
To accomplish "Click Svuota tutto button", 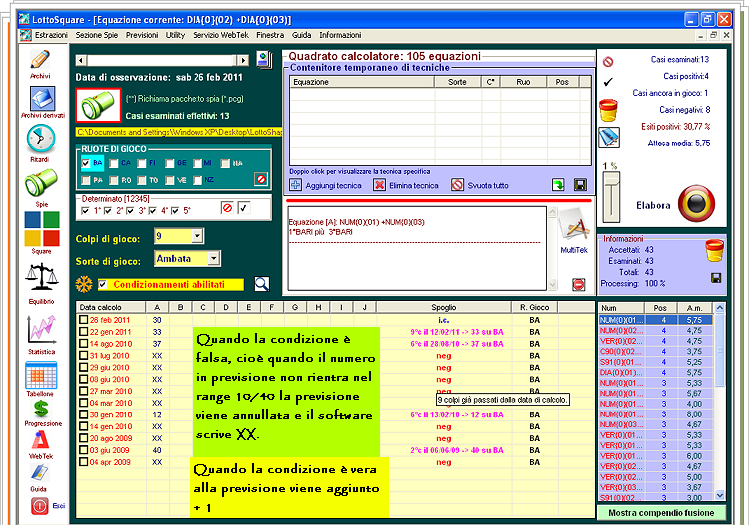I will coord(480,185).
